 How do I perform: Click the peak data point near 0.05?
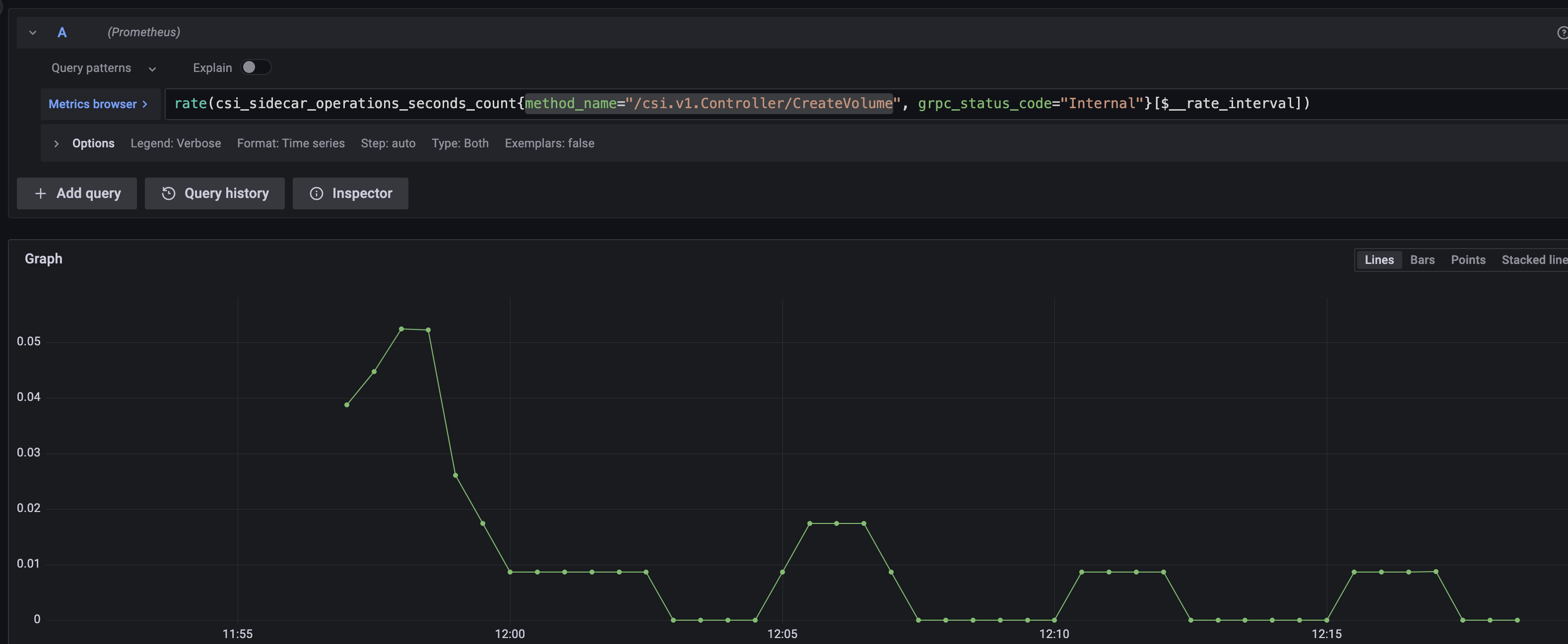401,328
